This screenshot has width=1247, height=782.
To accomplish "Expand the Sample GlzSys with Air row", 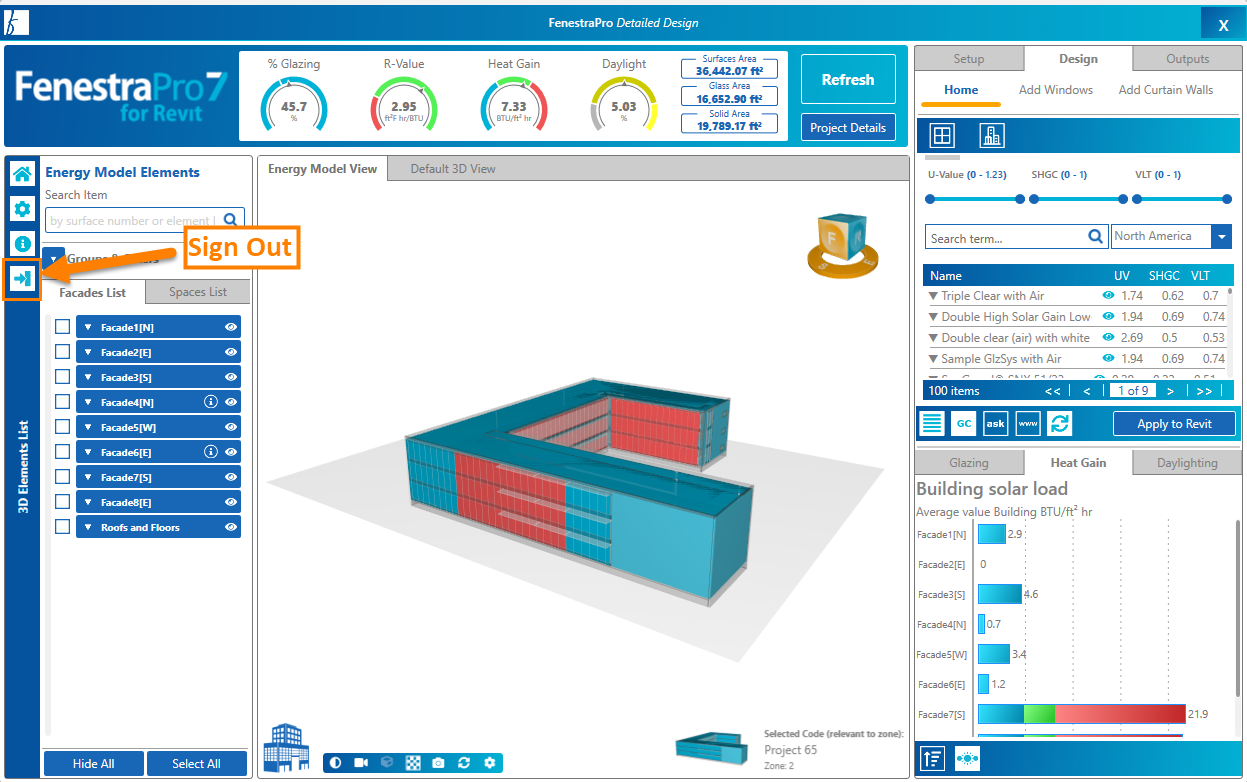I will tap(933, 359).
